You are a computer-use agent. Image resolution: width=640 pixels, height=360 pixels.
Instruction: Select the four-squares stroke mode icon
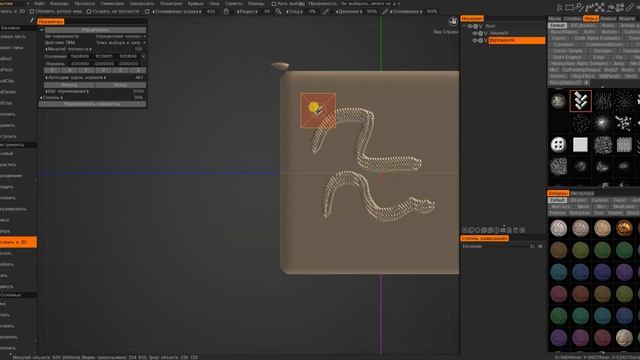pyautogui.click(x=620, y=7)
